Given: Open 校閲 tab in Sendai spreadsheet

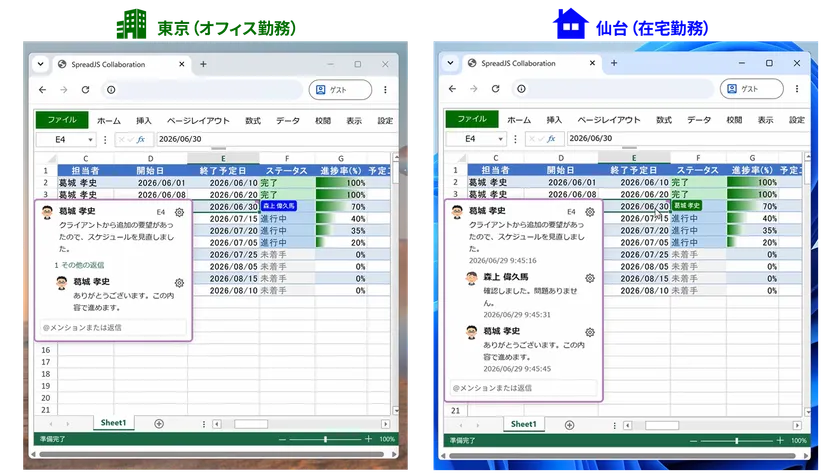Looking at the screenshot, I should point(734,119).
